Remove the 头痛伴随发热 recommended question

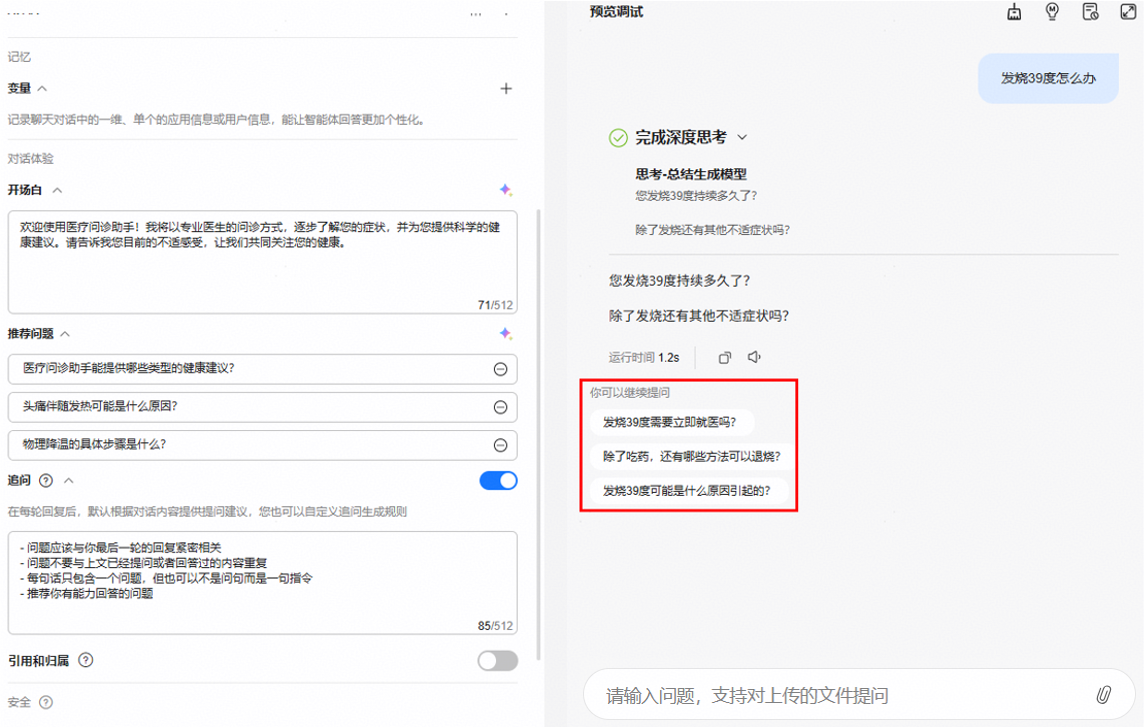500,407
